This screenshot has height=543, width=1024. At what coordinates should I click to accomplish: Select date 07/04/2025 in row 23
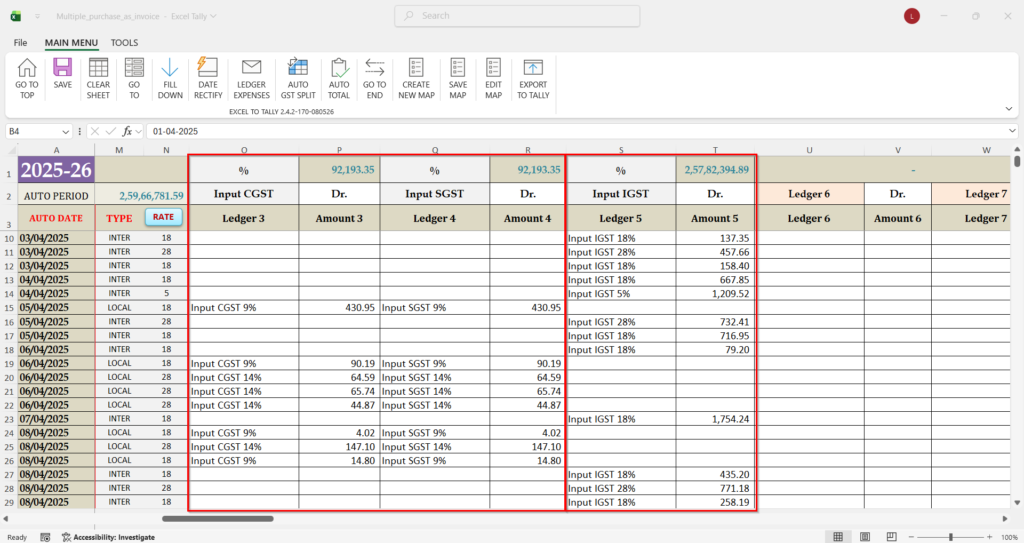(x=56, y=419)
